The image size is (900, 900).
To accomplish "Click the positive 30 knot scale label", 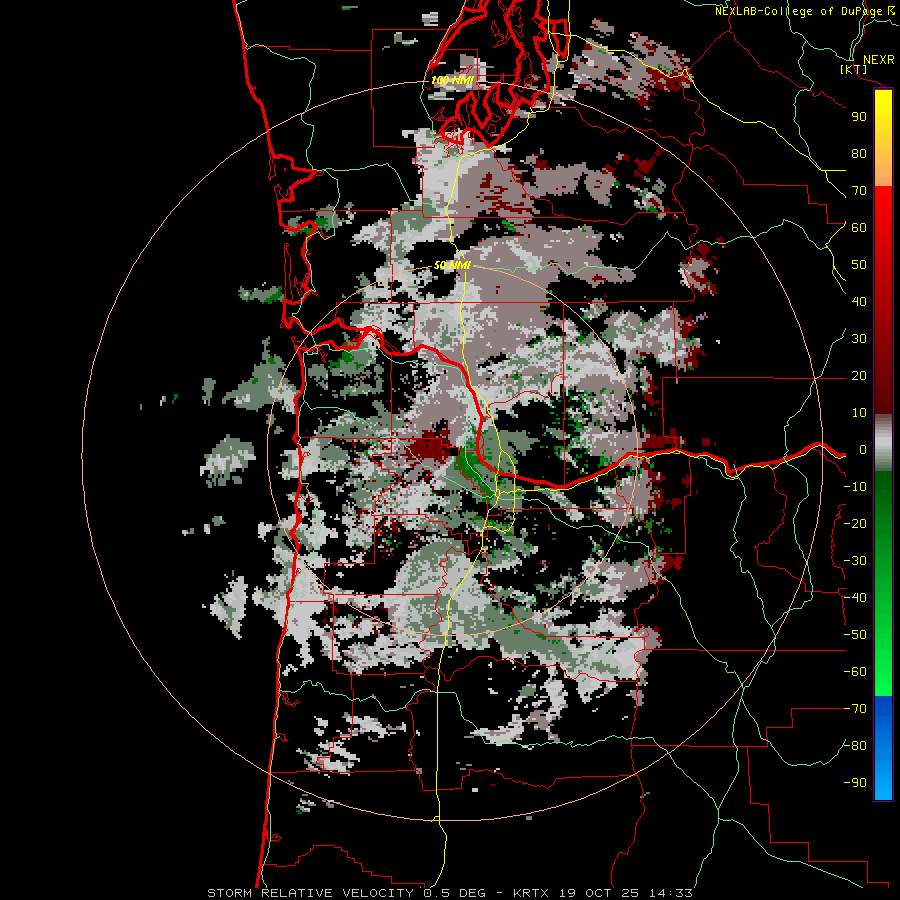I will point(859,339).
